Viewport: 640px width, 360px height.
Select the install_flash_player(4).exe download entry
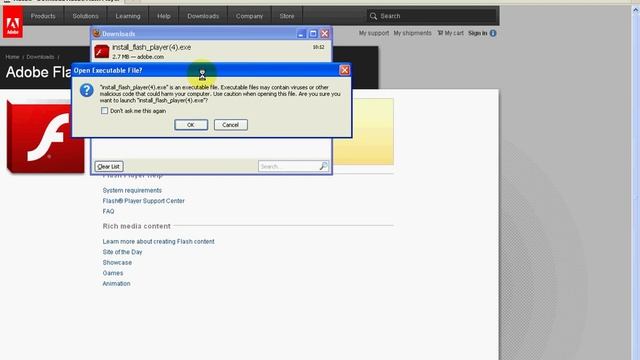pyautogui.click(x=211, y=51)
